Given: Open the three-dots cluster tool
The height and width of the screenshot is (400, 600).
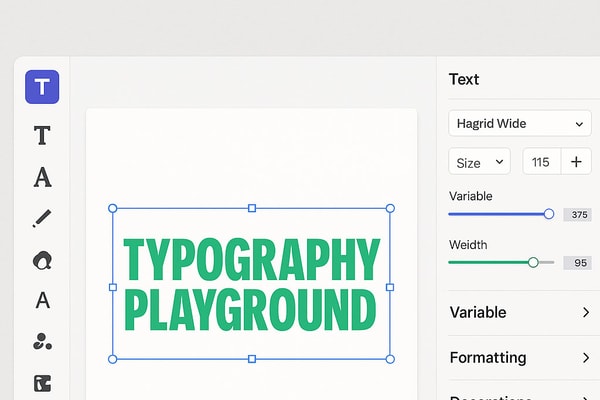Looking at the screenshot, I should pos(42,341).
